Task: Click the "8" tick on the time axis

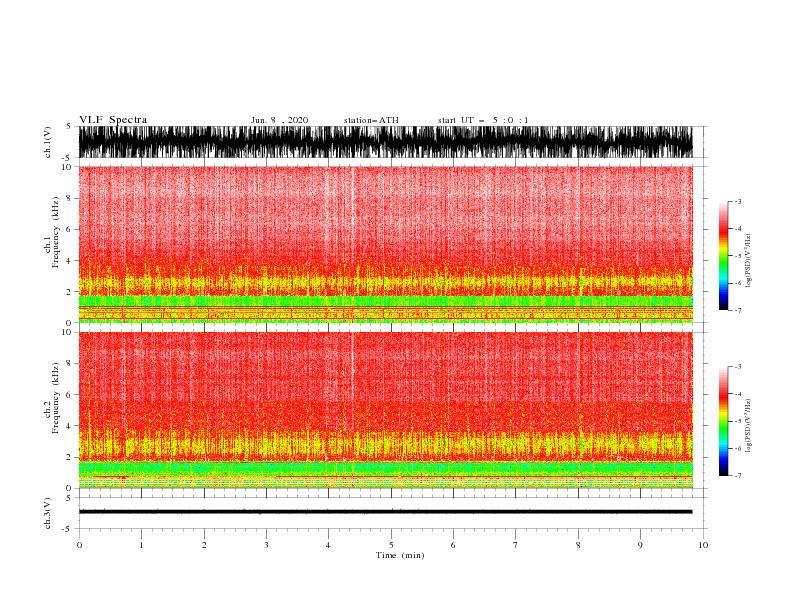Action: [578, 545]
